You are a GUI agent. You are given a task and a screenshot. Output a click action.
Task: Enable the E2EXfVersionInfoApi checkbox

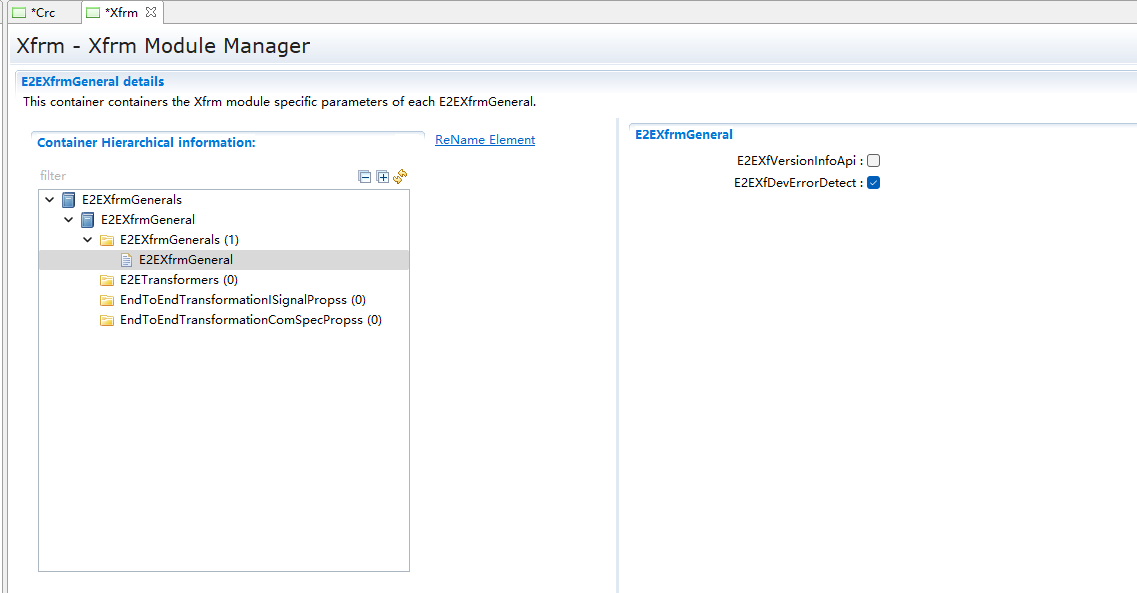[873, 161]
